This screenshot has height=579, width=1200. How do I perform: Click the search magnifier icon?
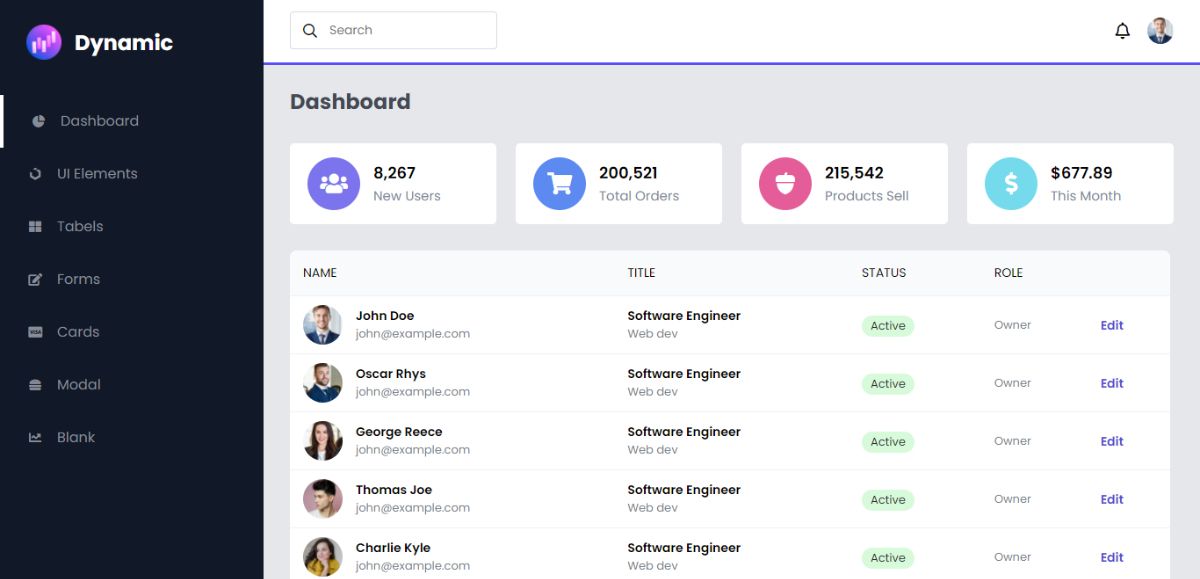tap(310, 30)
